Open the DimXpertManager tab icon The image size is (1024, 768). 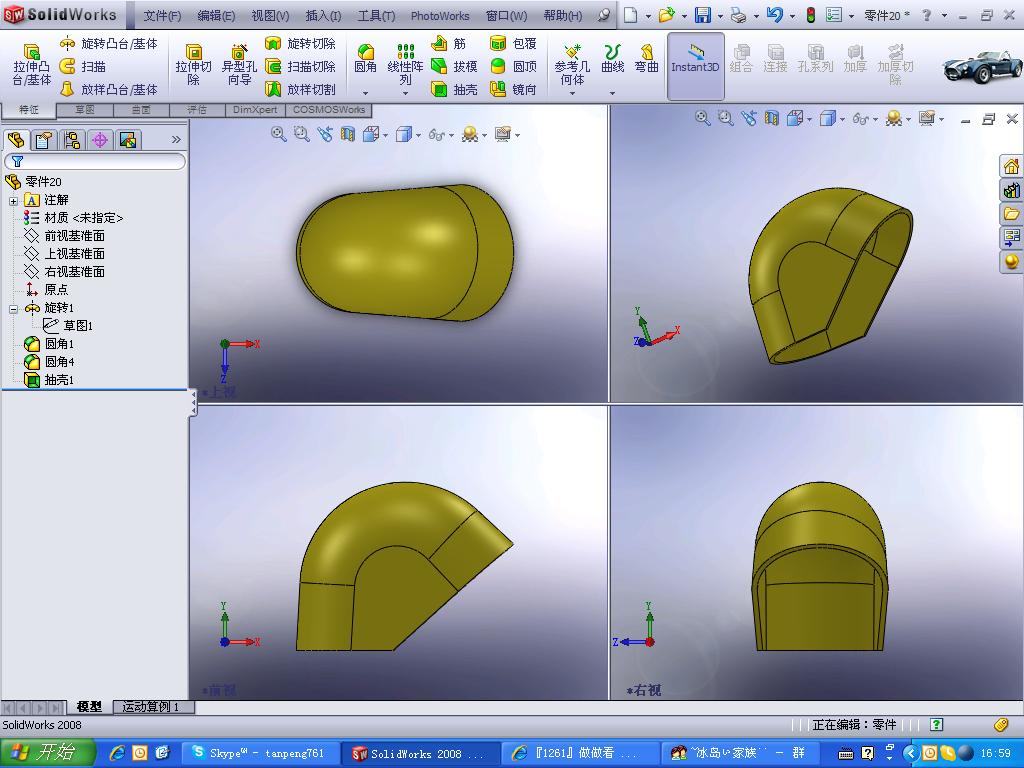100,140
